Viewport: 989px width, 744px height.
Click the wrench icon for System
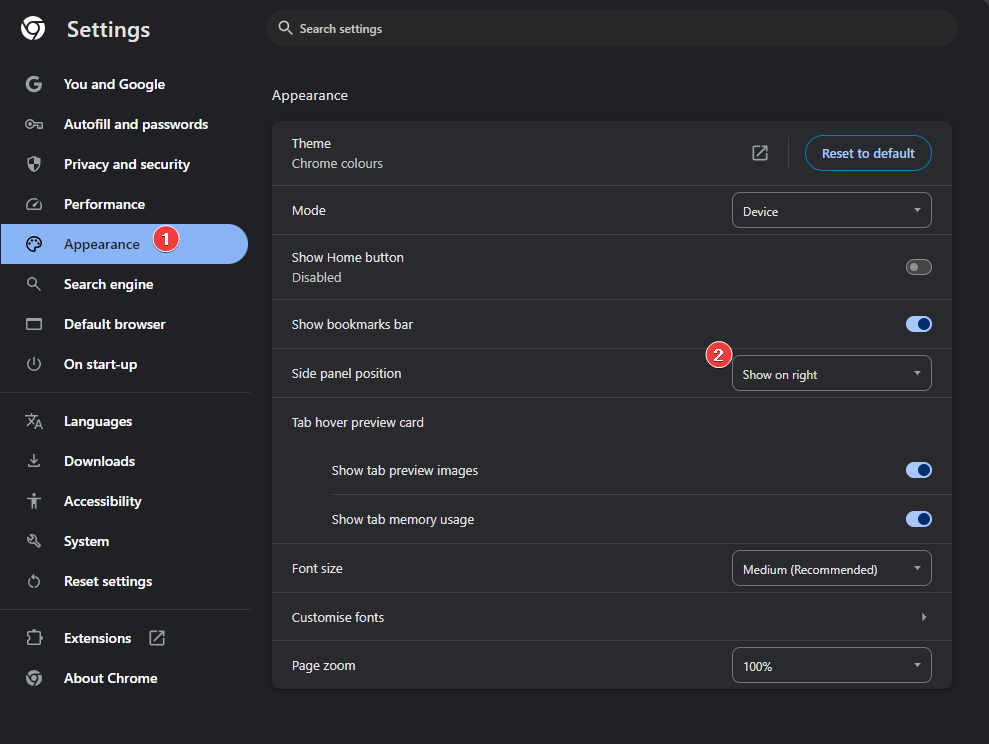pyautogui.click(x=33, y=541)
